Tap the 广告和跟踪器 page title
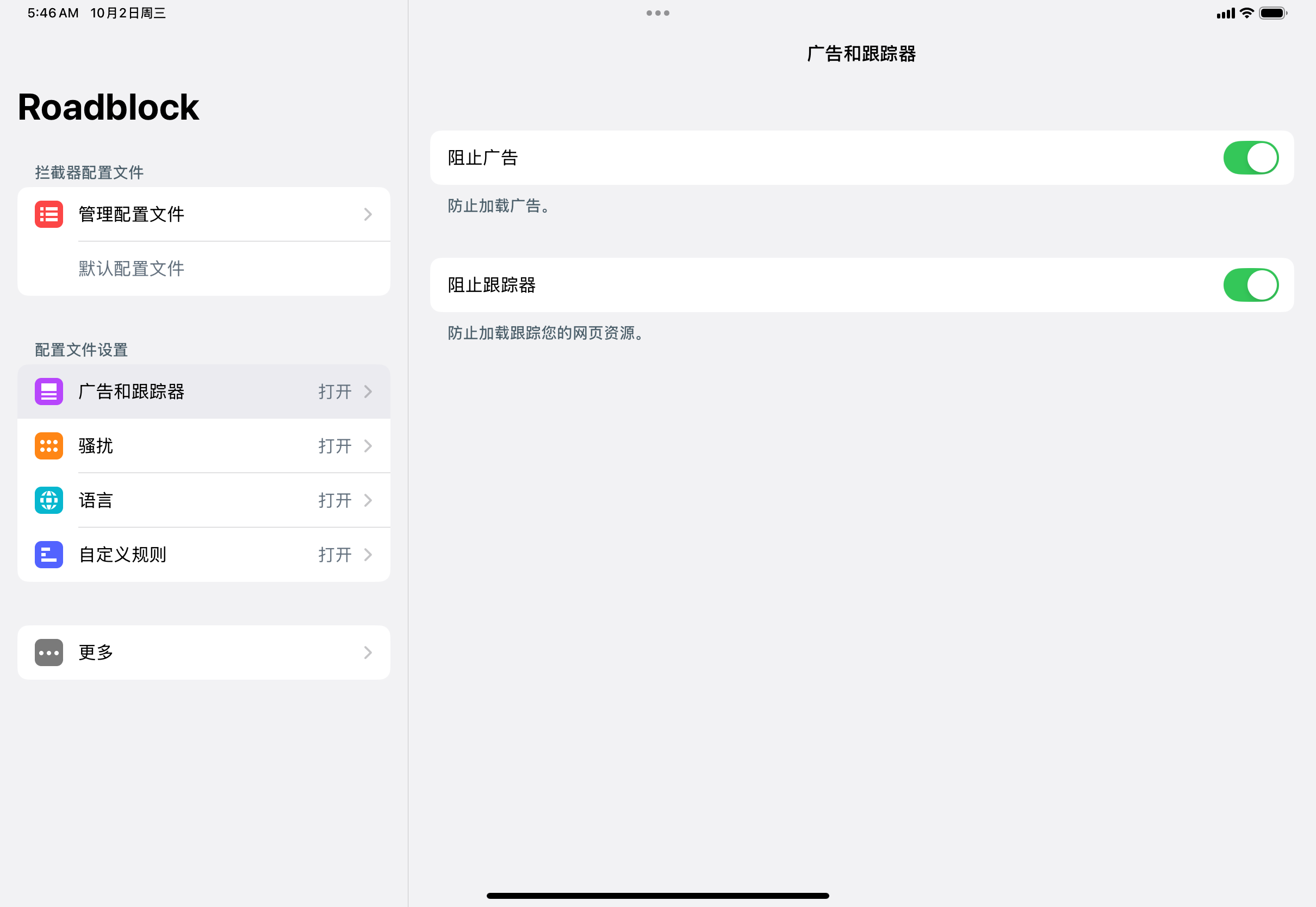The height and width of the screenshot is (907, 1316). [x=862, y=54]
